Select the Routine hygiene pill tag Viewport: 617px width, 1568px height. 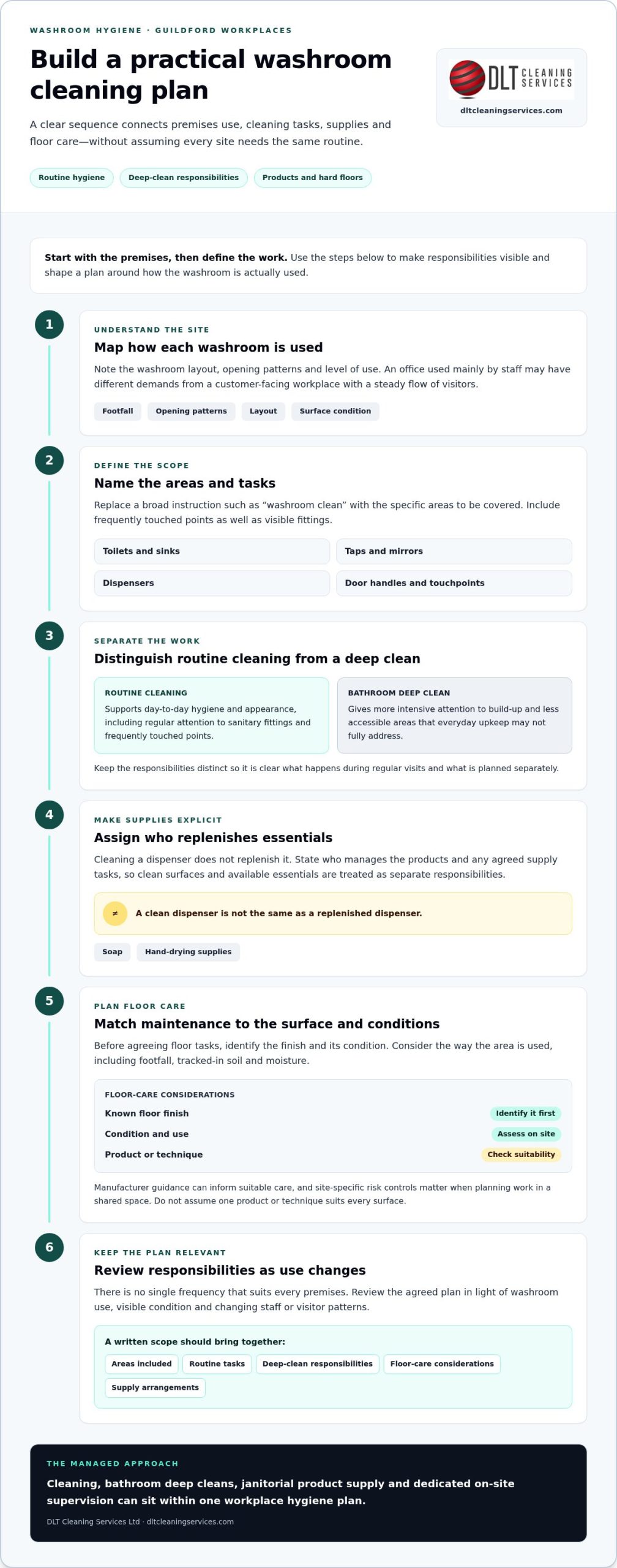[x=72, y=178]
